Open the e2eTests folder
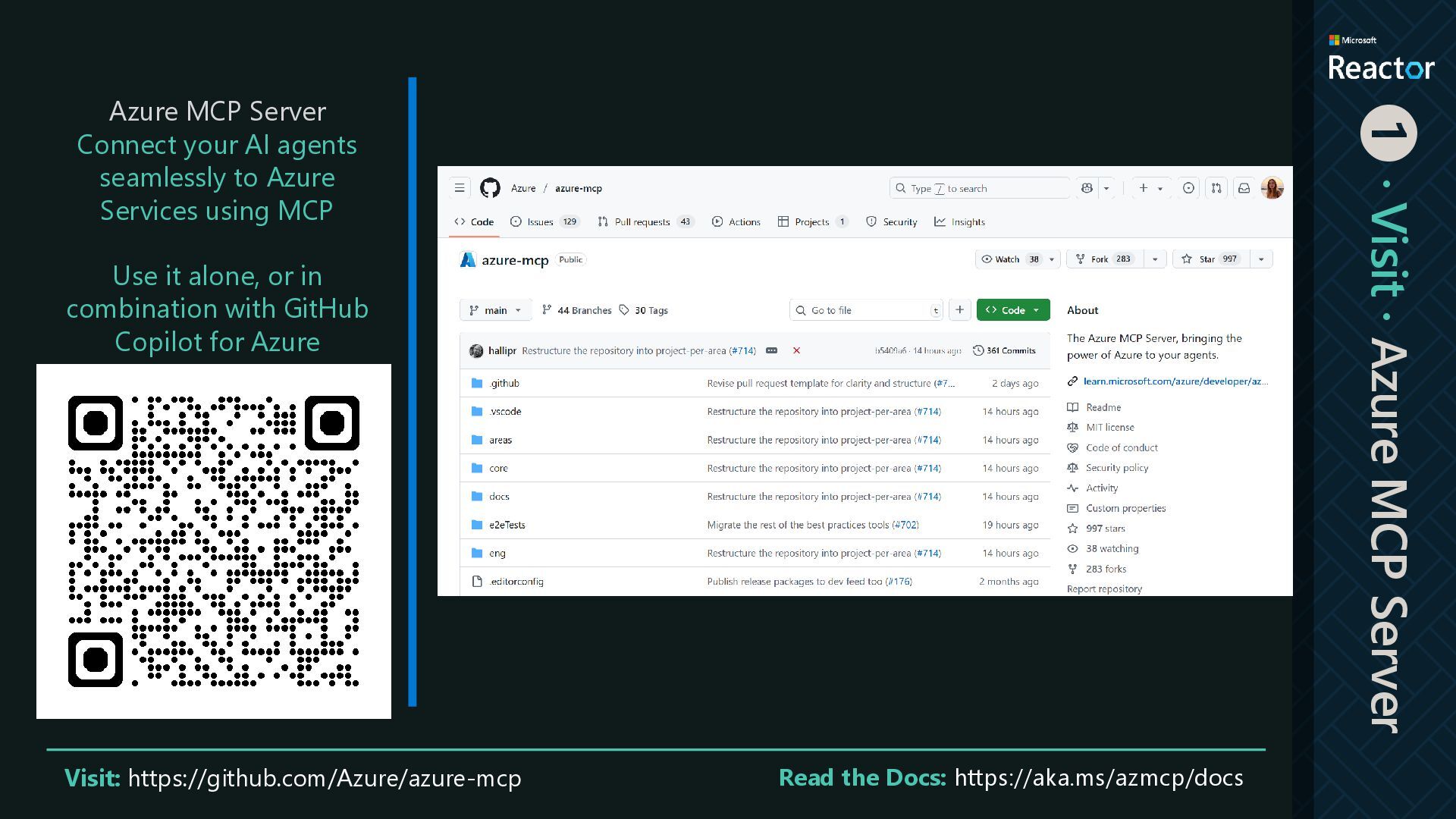This screenshot has width=1456, height=819. tap(507, 525)
